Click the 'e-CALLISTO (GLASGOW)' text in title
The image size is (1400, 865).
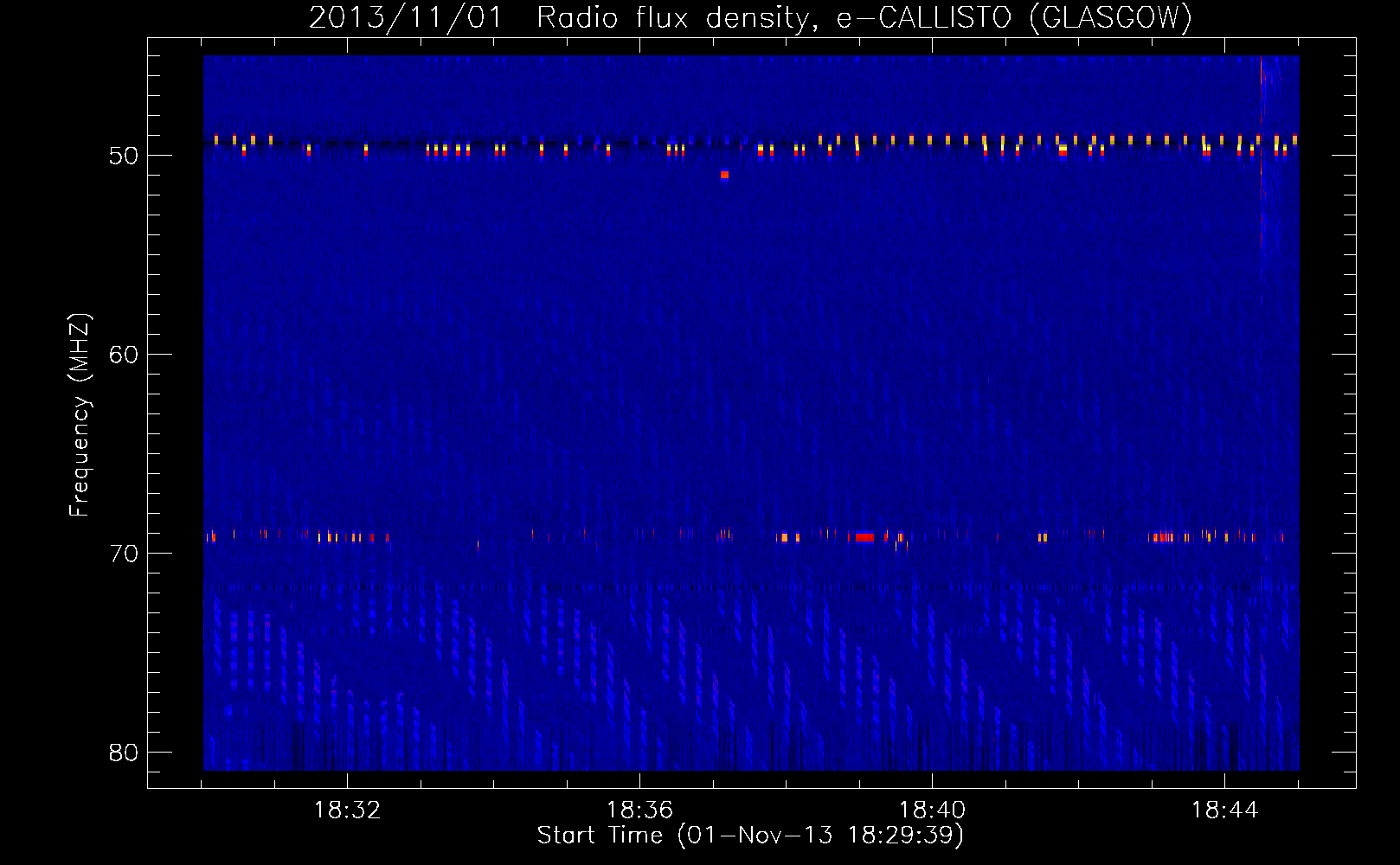[x=1014, y=18]
